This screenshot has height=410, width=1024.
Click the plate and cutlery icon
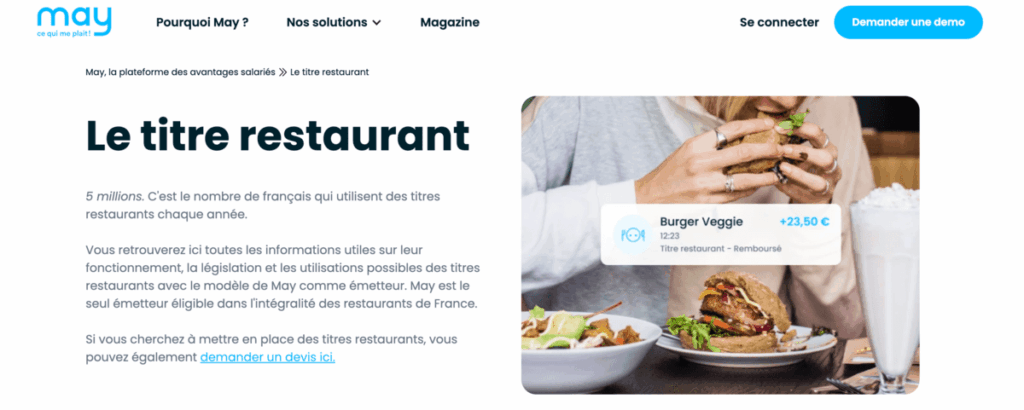[633, 235]
